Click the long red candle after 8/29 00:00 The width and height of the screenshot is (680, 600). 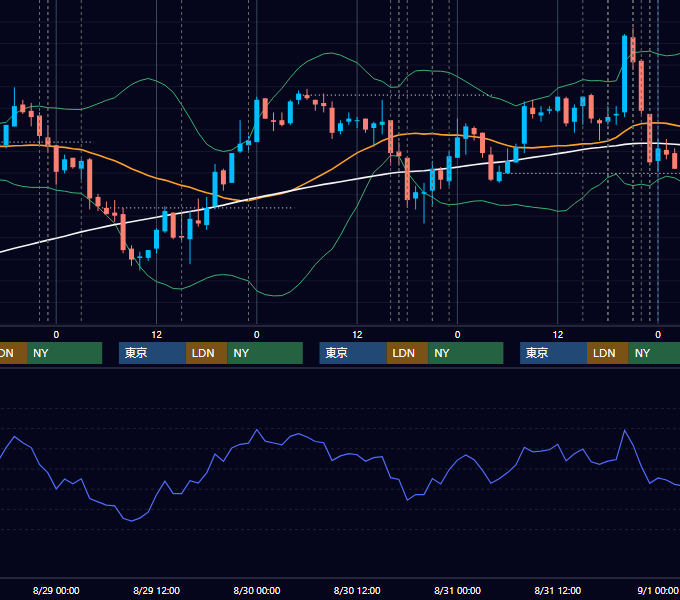90,179
